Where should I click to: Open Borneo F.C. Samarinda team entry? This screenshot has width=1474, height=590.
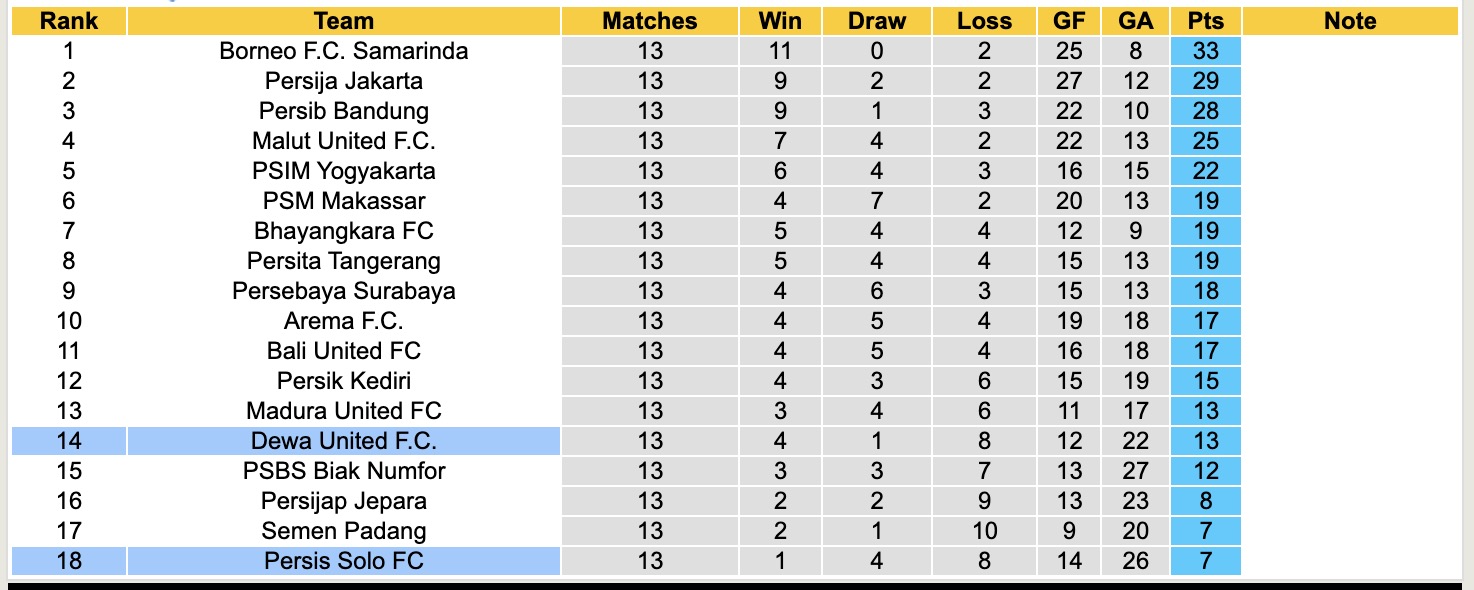pos(343,51)
